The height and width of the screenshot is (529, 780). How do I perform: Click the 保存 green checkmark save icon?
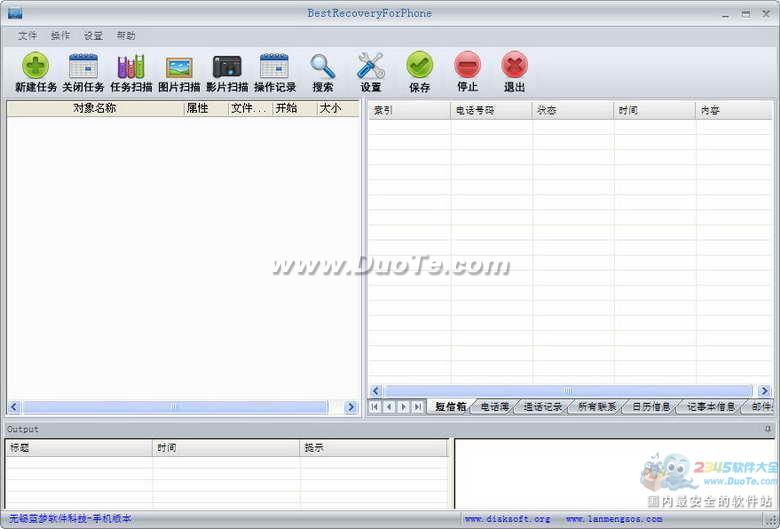[419, 65]
